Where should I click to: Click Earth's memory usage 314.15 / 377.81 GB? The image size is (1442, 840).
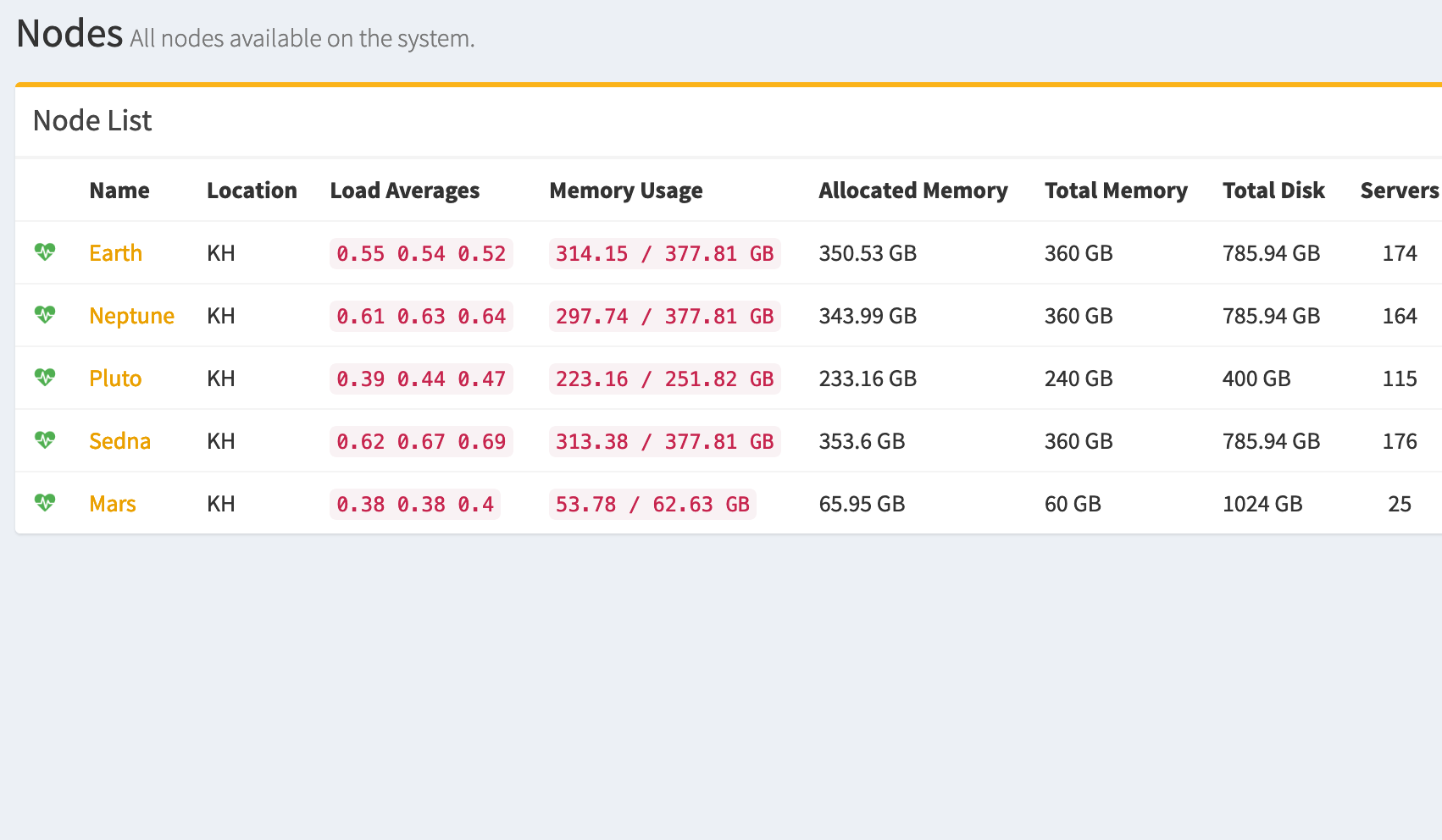[664, 253]
